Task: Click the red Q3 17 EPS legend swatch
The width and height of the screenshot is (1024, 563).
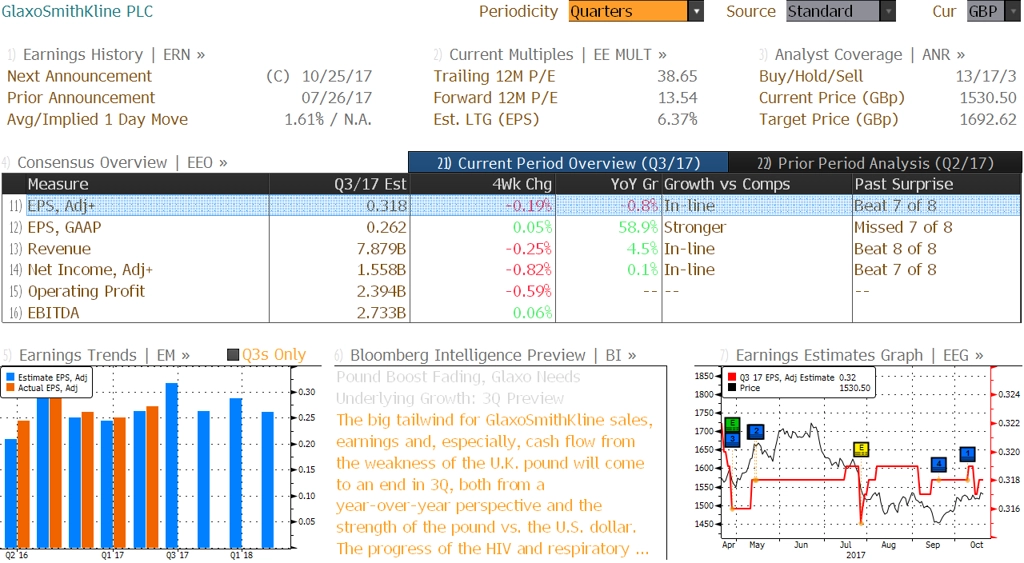Action: [730, 378]
